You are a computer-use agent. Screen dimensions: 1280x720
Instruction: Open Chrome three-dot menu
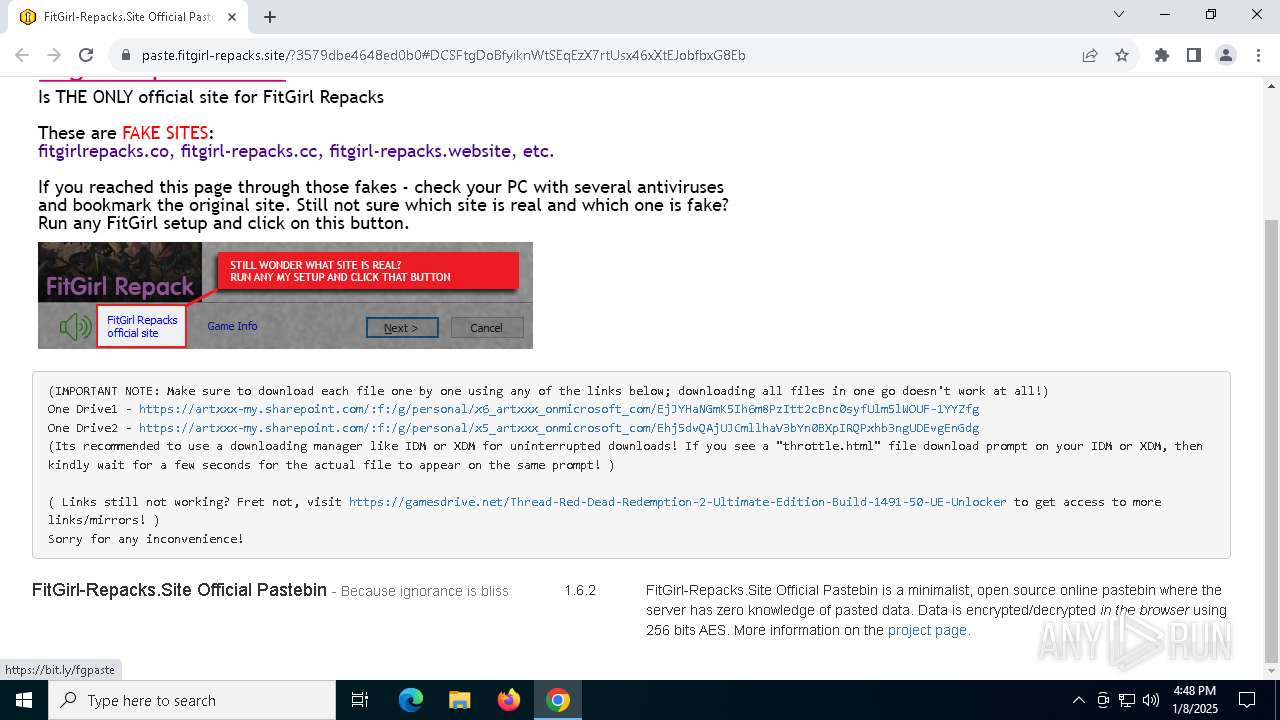[1257, 55]
